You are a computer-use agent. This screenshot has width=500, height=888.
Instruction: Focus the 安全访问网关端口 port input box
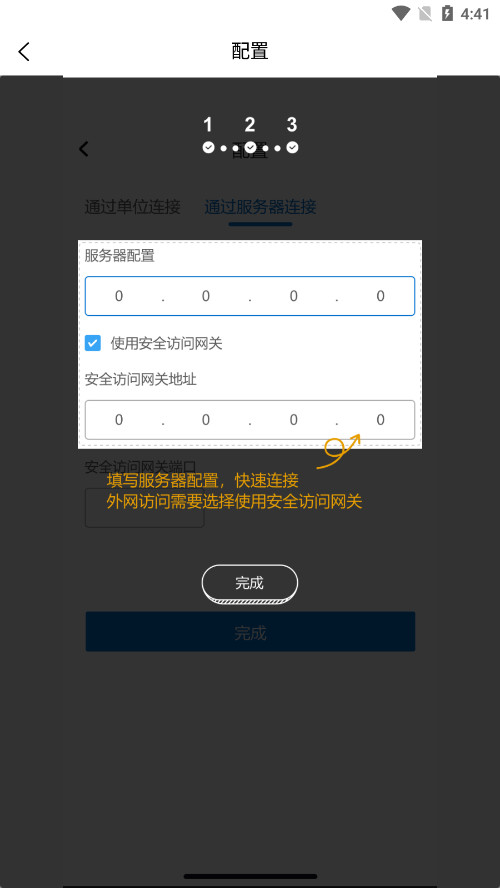(x=144, y=507)
